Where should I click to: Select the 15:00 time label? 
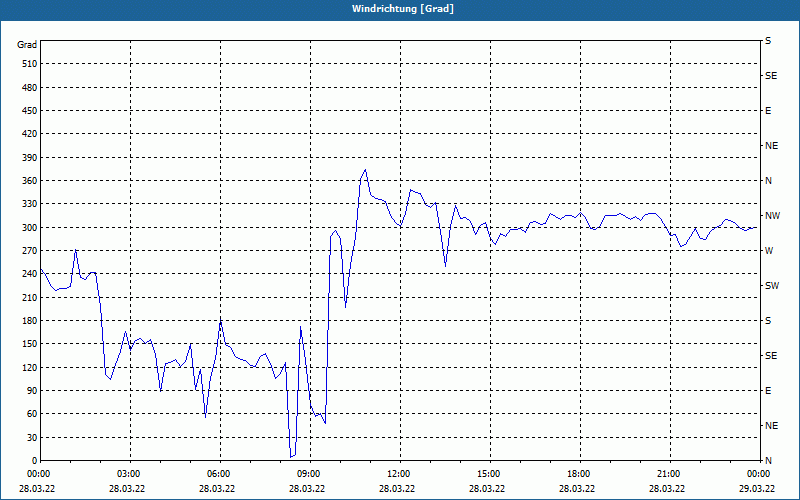point(487,474)
